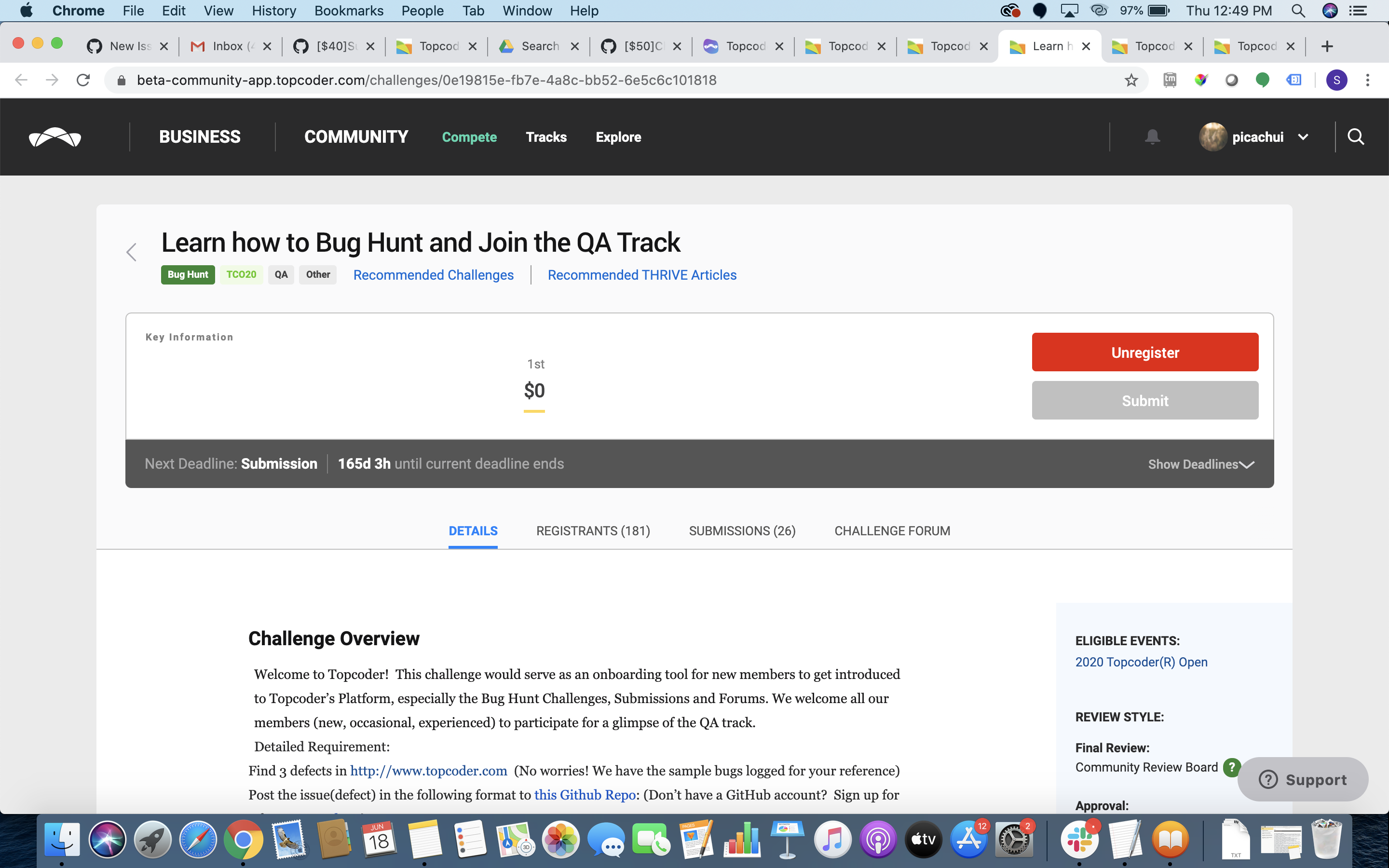Viewport: 1389px width, 868px height.
Task: Go back using the left chevron beside title
Action: tap(132, 252)
